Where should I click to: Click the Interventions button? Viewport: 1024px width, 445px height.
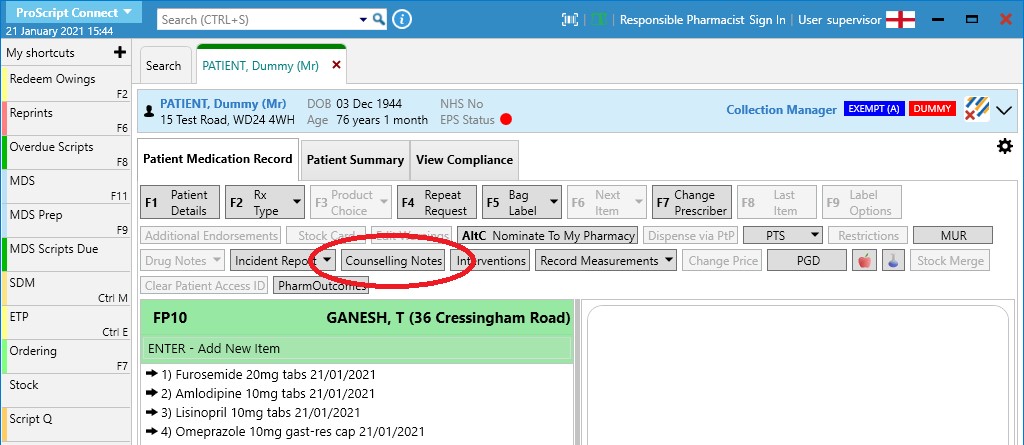490,261
